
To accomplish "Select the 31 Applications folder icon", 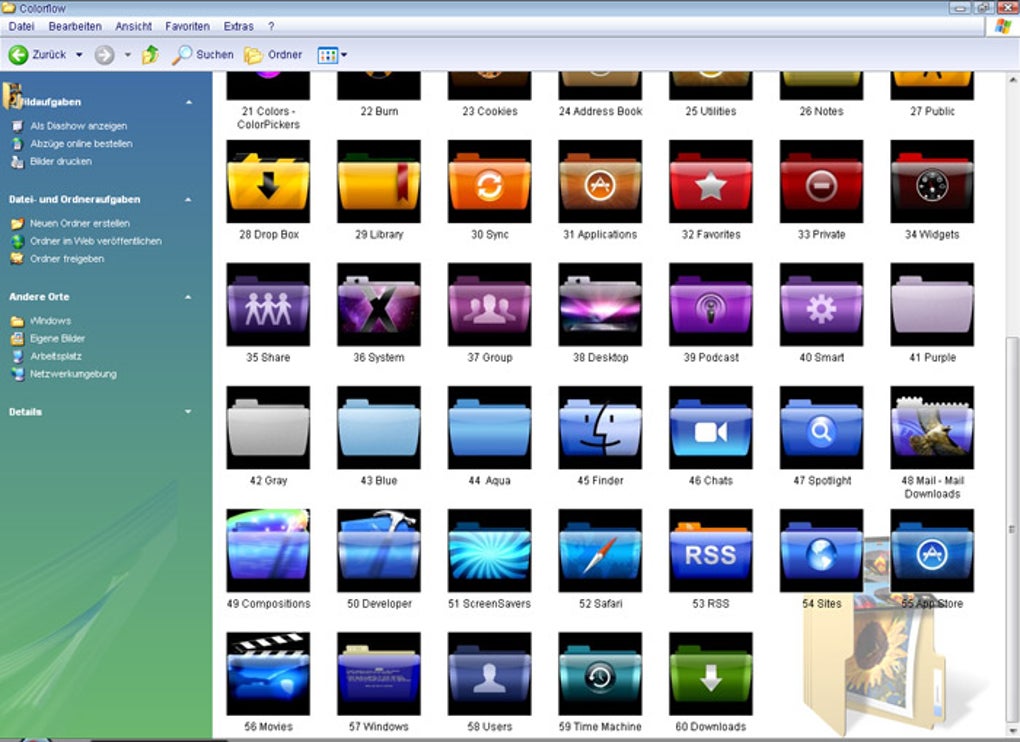I will (600, 181).
